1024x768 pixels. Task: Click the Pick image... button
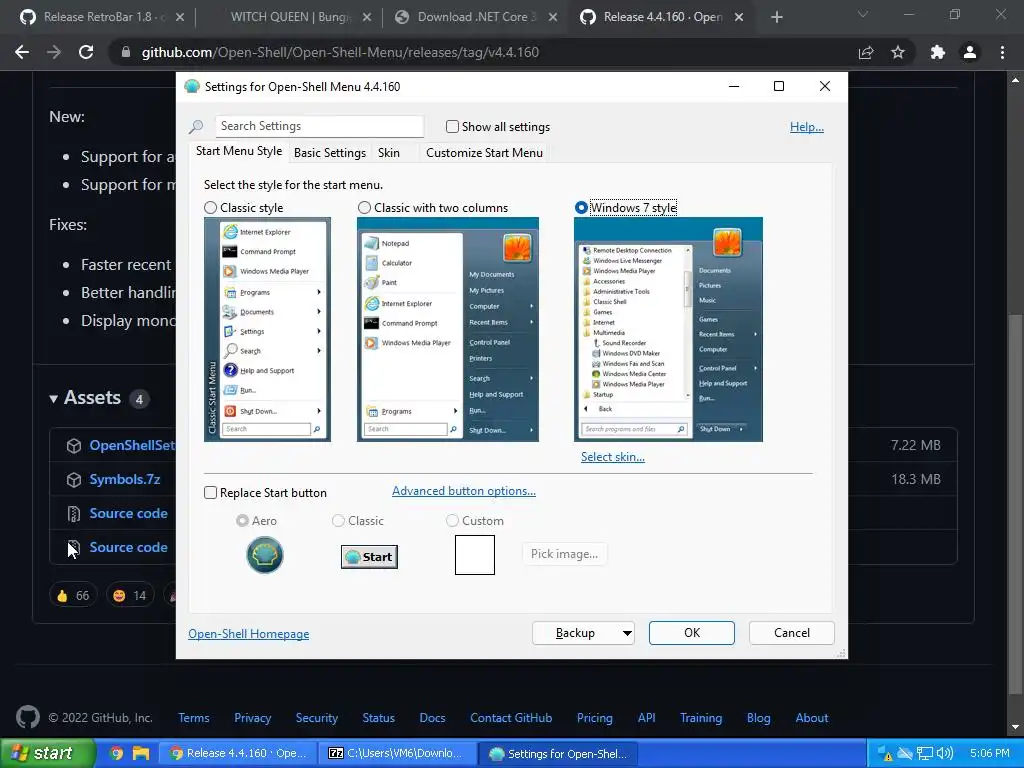564,554
